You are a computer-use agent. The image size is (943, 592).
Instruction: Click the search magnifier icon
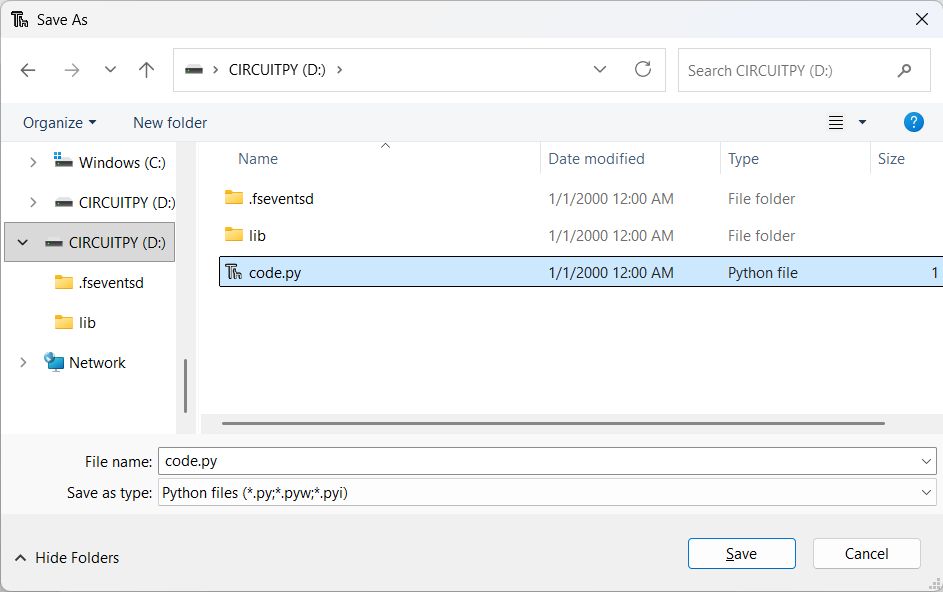(x=904, y=71)
